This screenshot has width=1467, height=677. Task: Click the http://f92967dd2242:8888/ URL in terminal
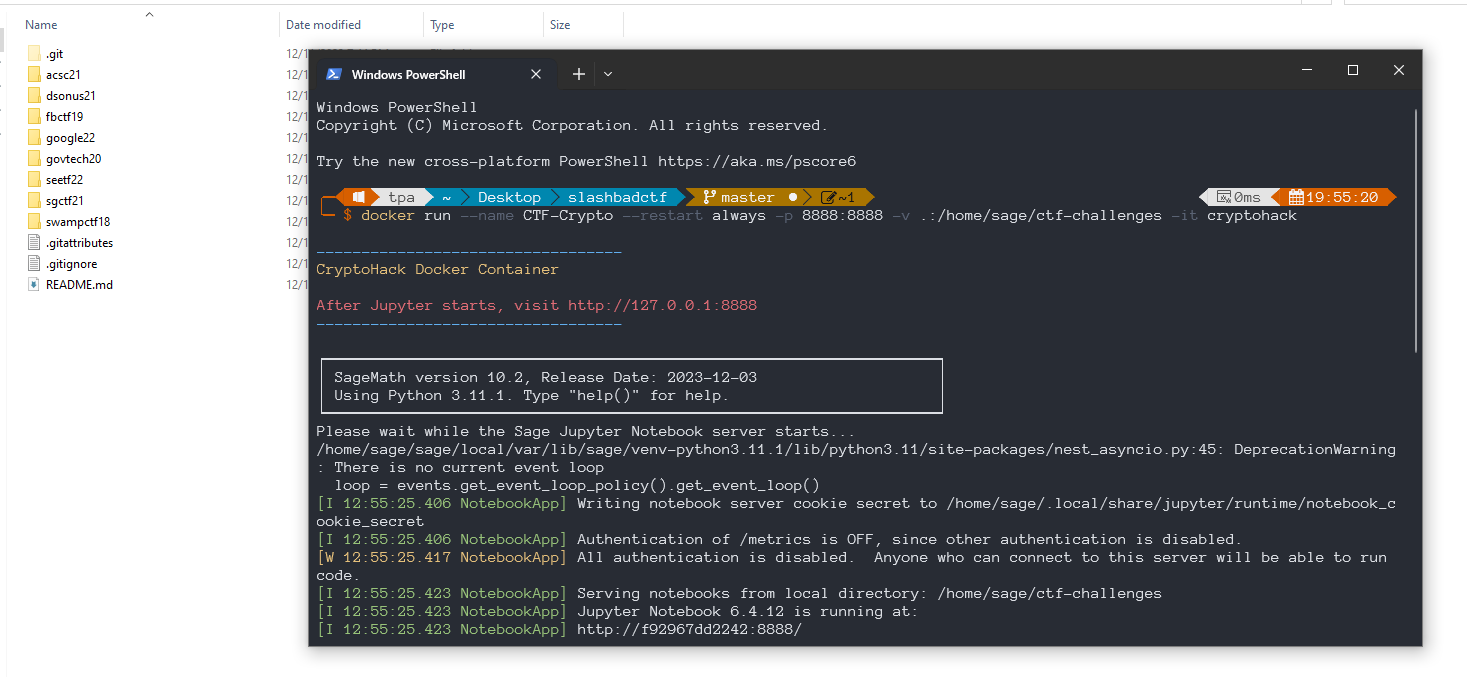(x=689, y=630)
